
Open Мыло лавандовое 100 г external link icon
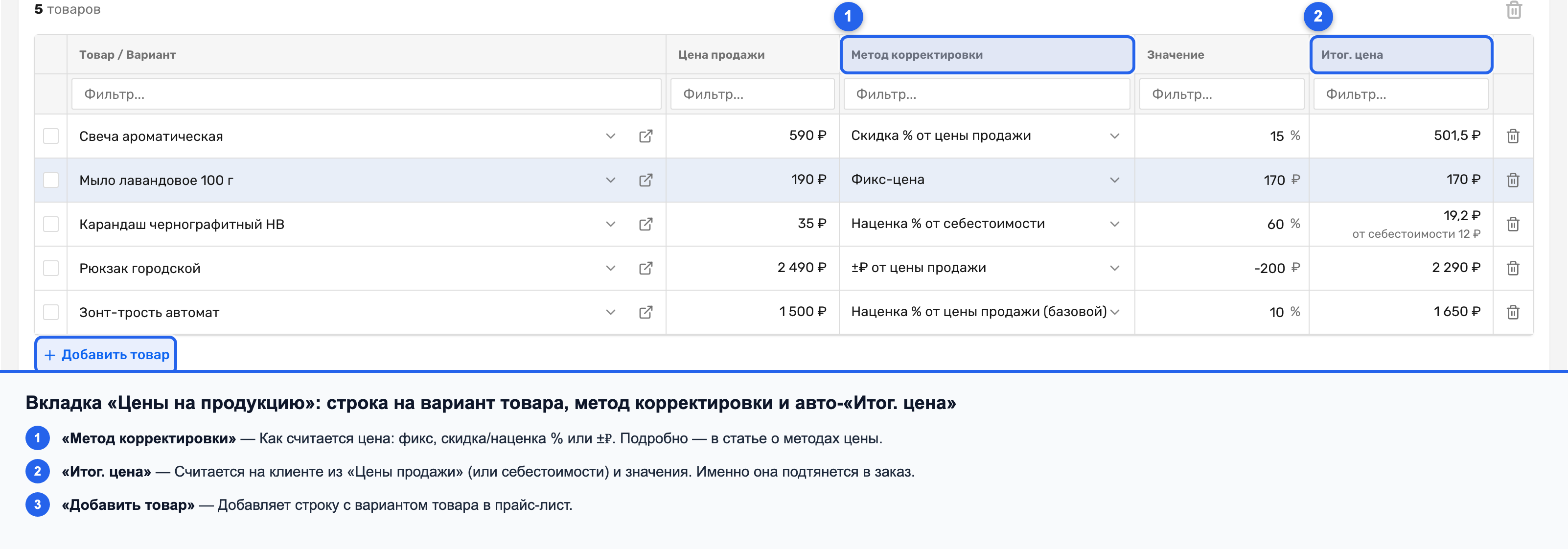(646, 180)
